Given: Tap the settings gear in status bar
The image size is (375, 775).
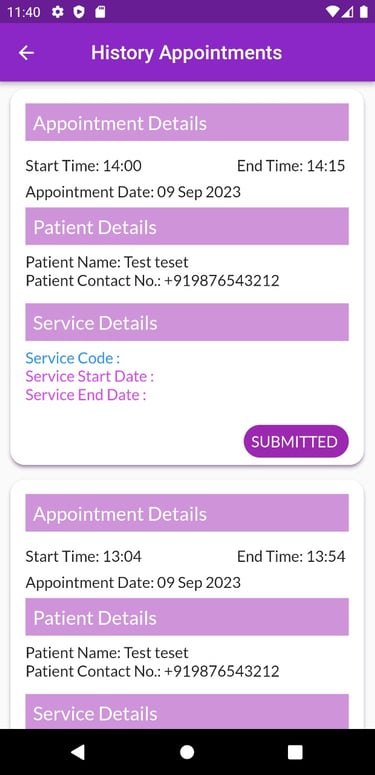Looking at the screenshot, I should (58, 12).
